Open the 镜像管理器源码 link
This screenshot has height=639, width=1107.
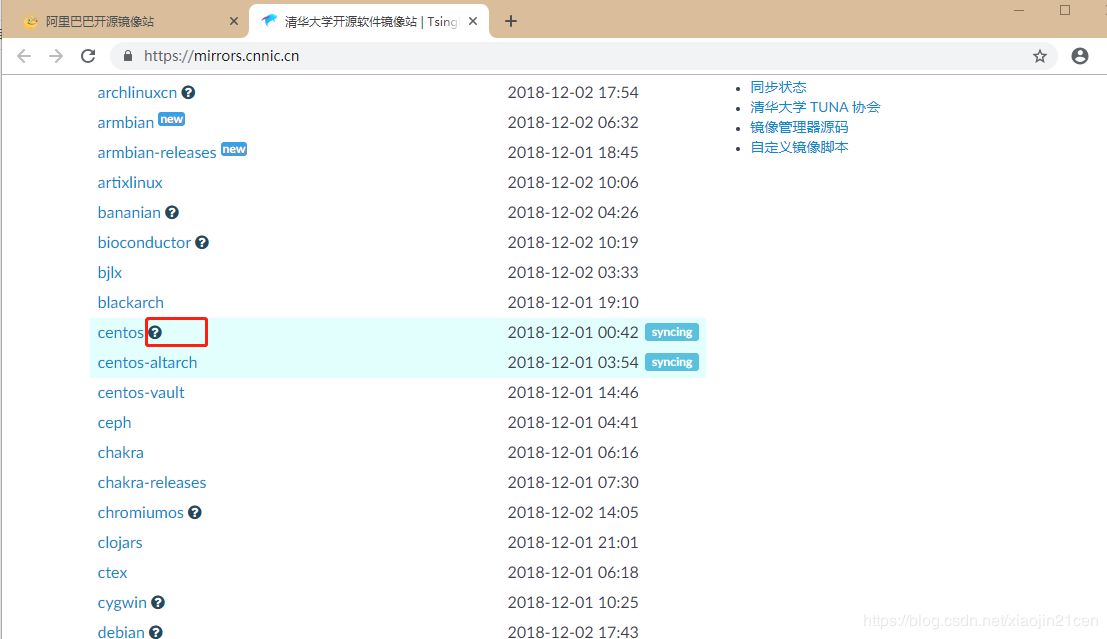(x=799, y=127)
